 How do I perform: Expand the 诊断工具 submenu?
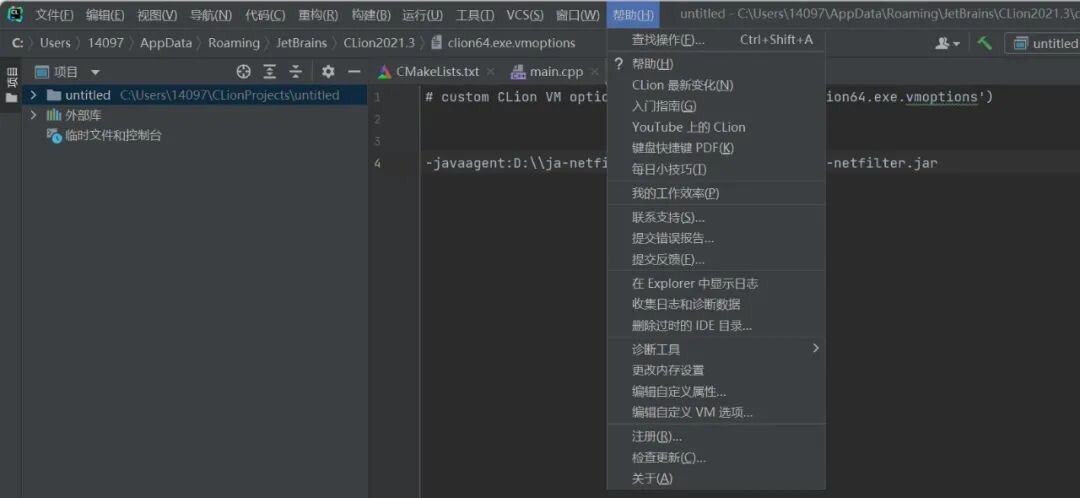[716, 349]
